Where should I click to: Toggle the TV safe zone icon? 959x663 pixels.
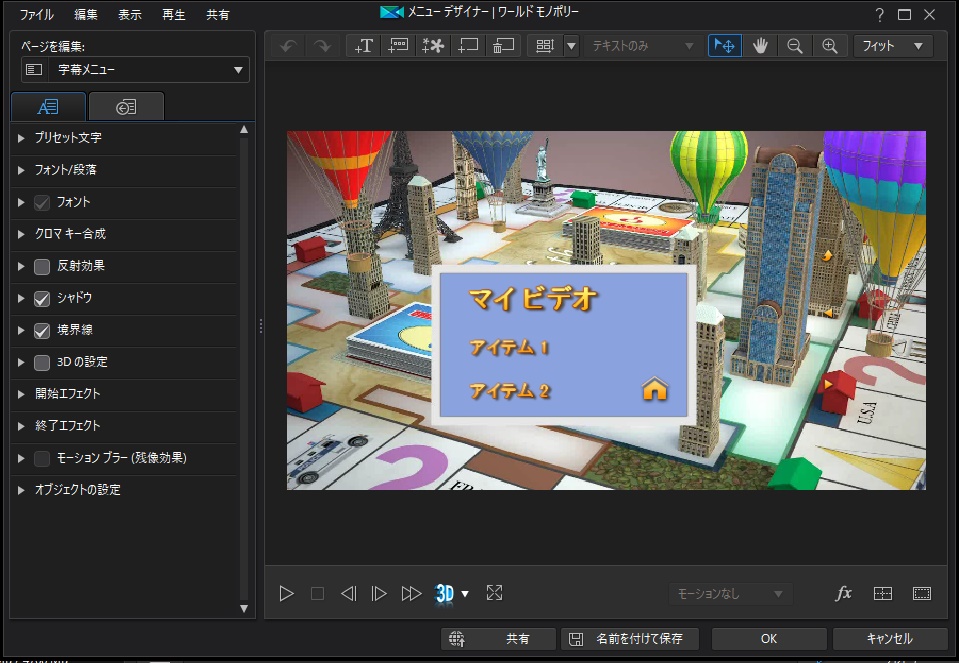click(x=922, y=593)
